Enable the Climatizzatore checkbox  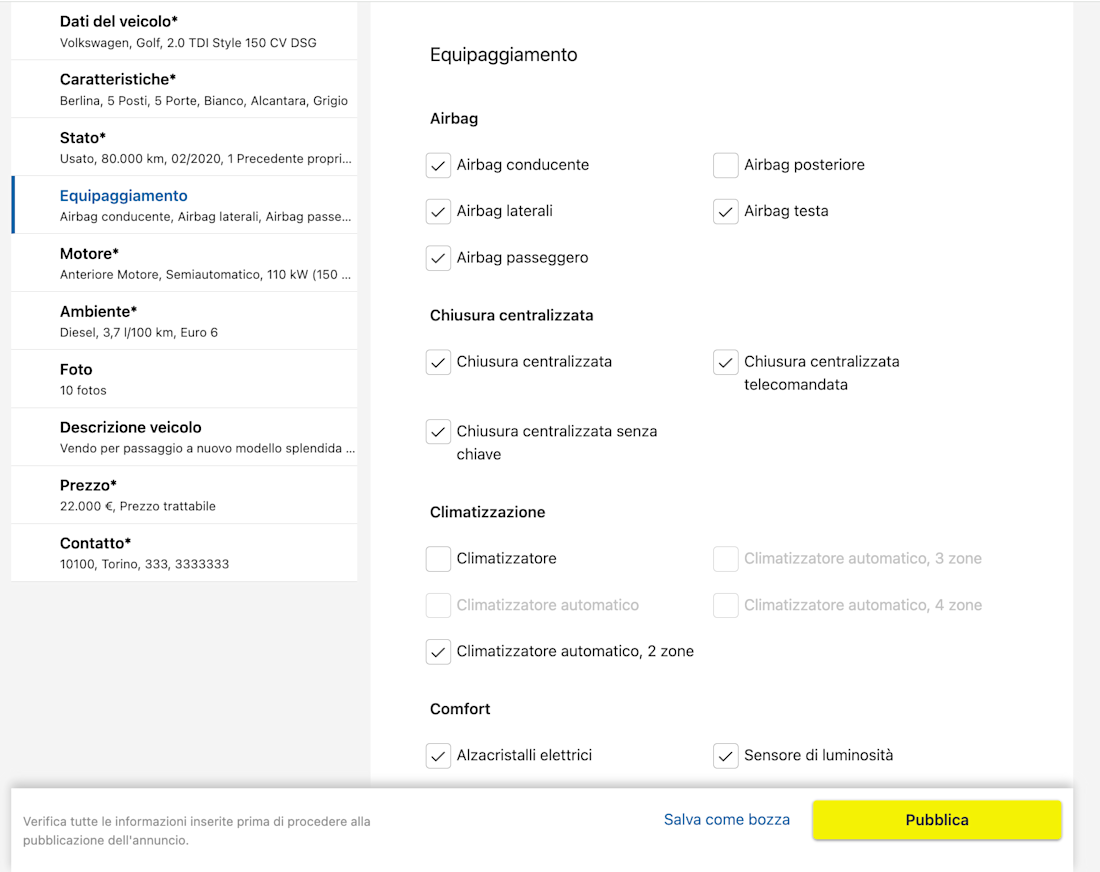pyautogui.click(x=438, y=559)
